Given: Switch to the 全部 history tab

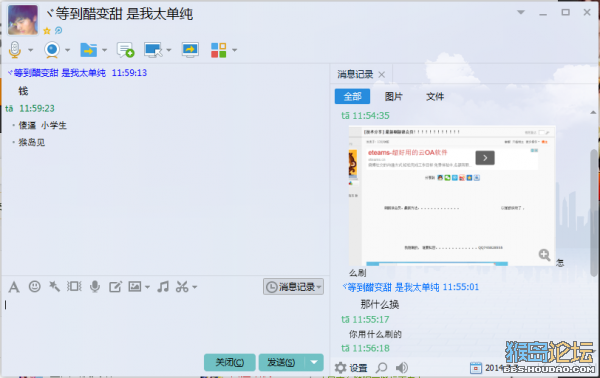Looking at the screenshot, I should pos(352,96).
